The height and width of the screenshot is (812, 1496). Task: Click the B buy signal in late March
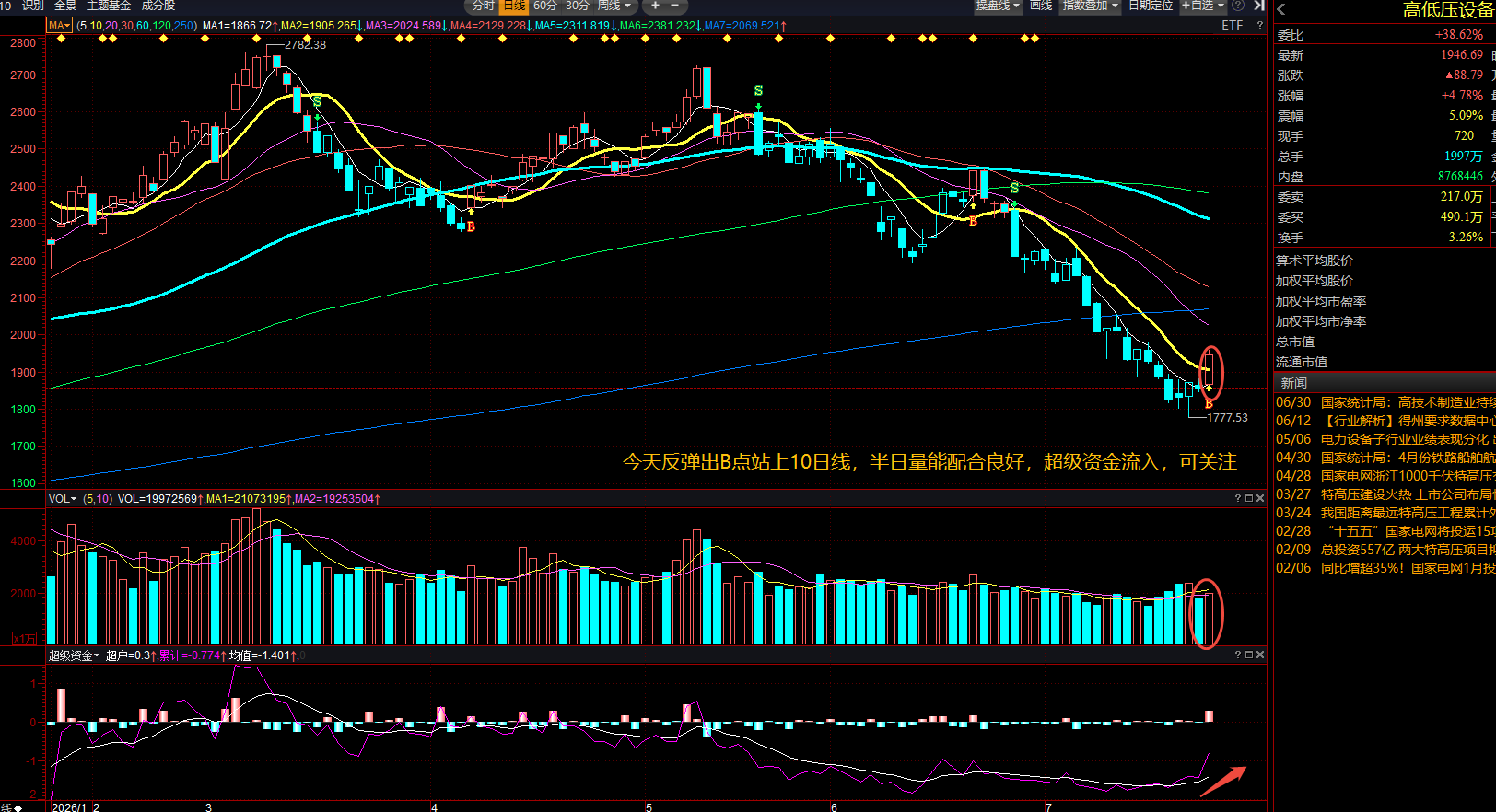[471, 226]
